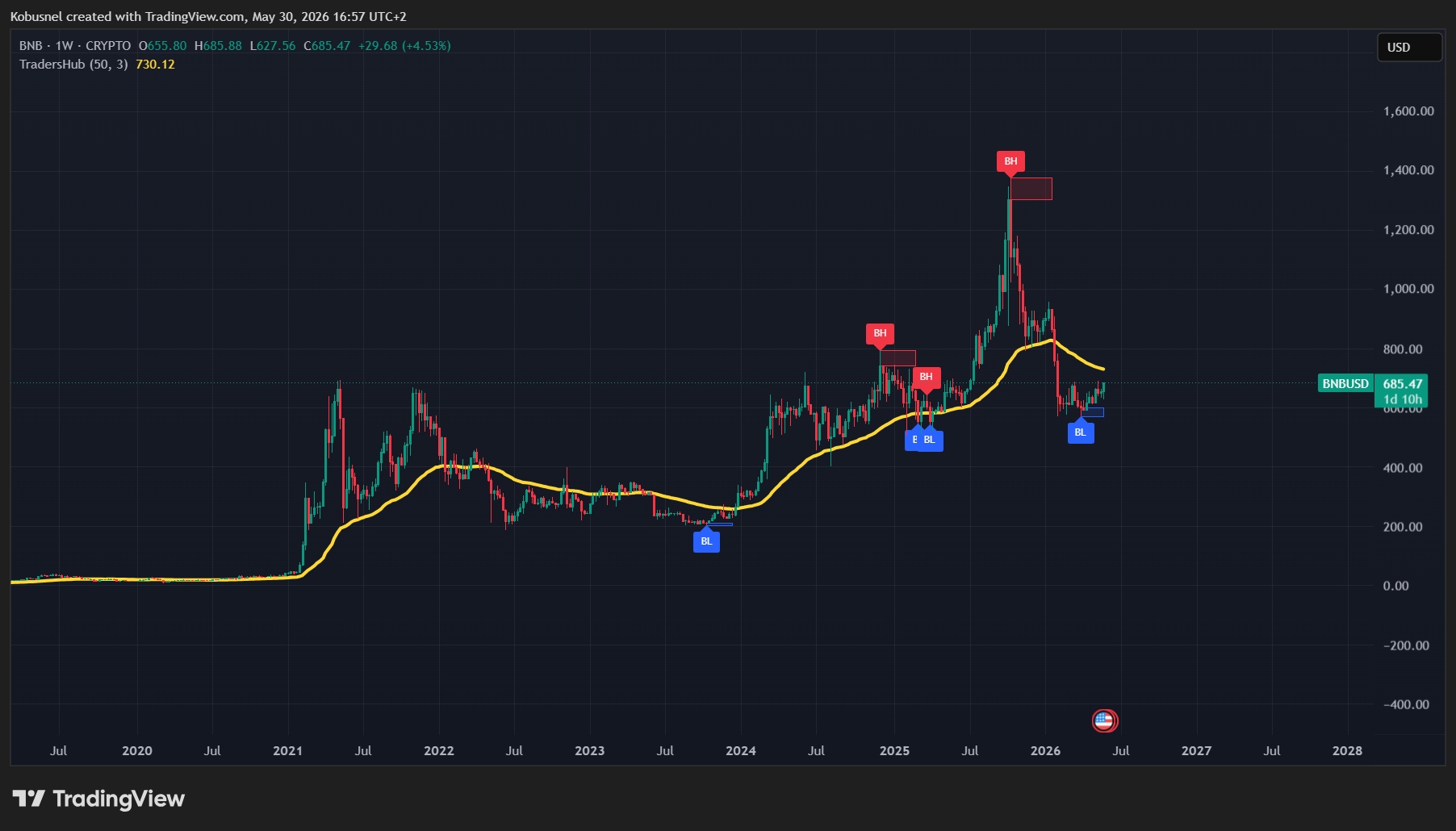Click the 2027 label on the time axis
The height and width of the screenshot is (831, 1456).
tap(1196, 750)
